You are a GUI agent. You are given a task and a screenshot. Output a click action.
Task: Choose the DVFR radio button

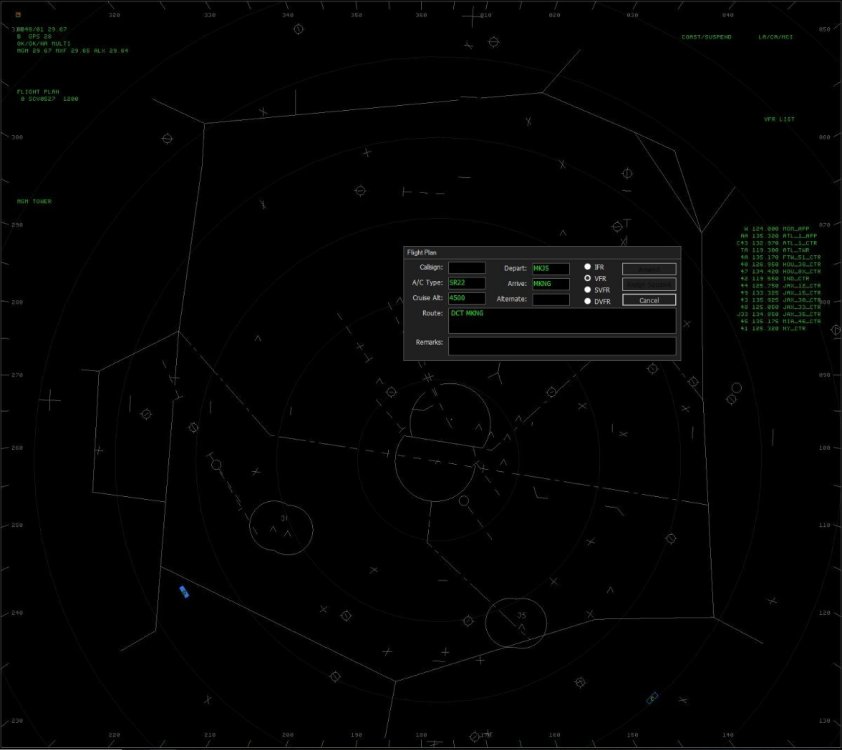pos(588,301)
